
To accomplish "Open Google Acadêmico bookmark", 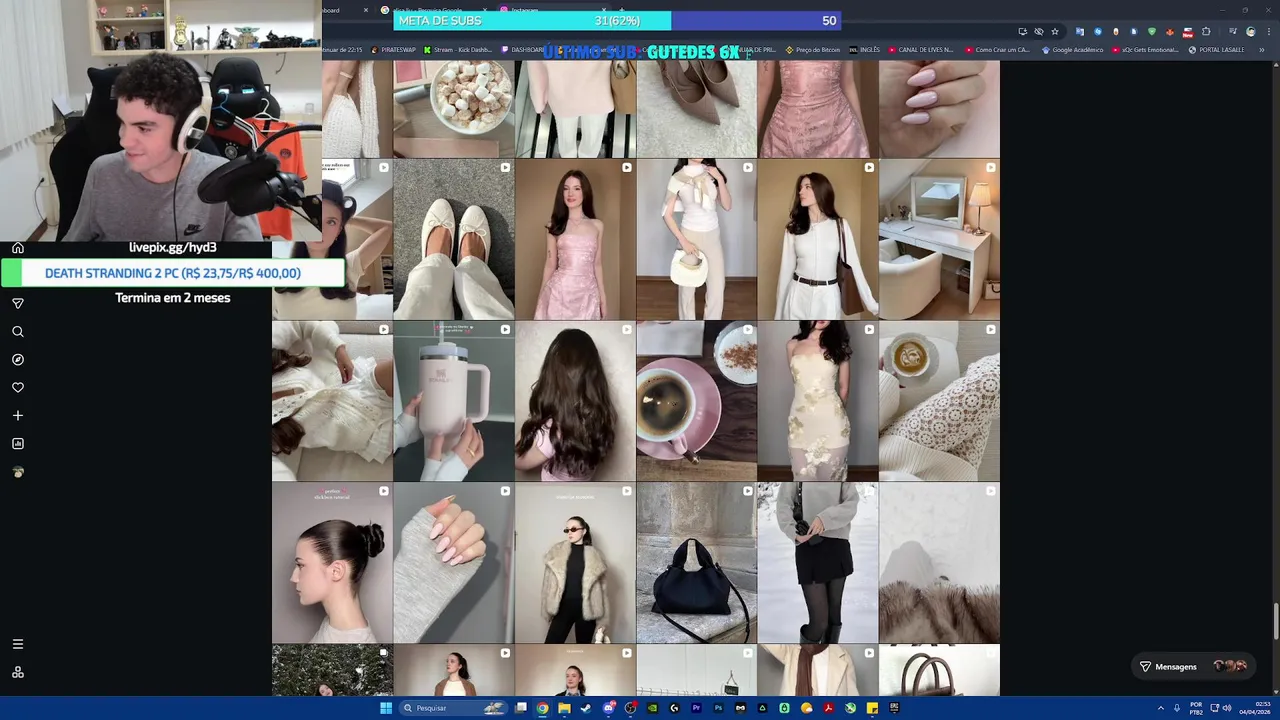I will (x=1073, y=49).
